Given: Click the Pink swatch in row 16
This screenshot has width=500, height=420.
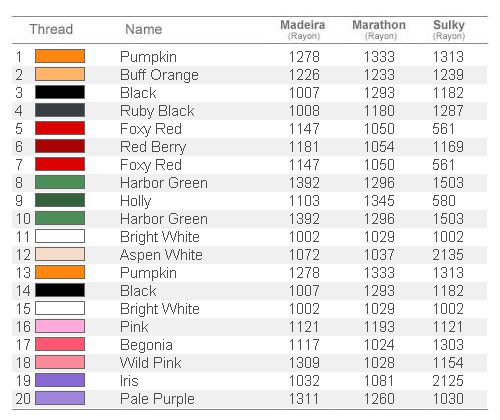Looking at the screenshot, I should (x=60, y=326).
